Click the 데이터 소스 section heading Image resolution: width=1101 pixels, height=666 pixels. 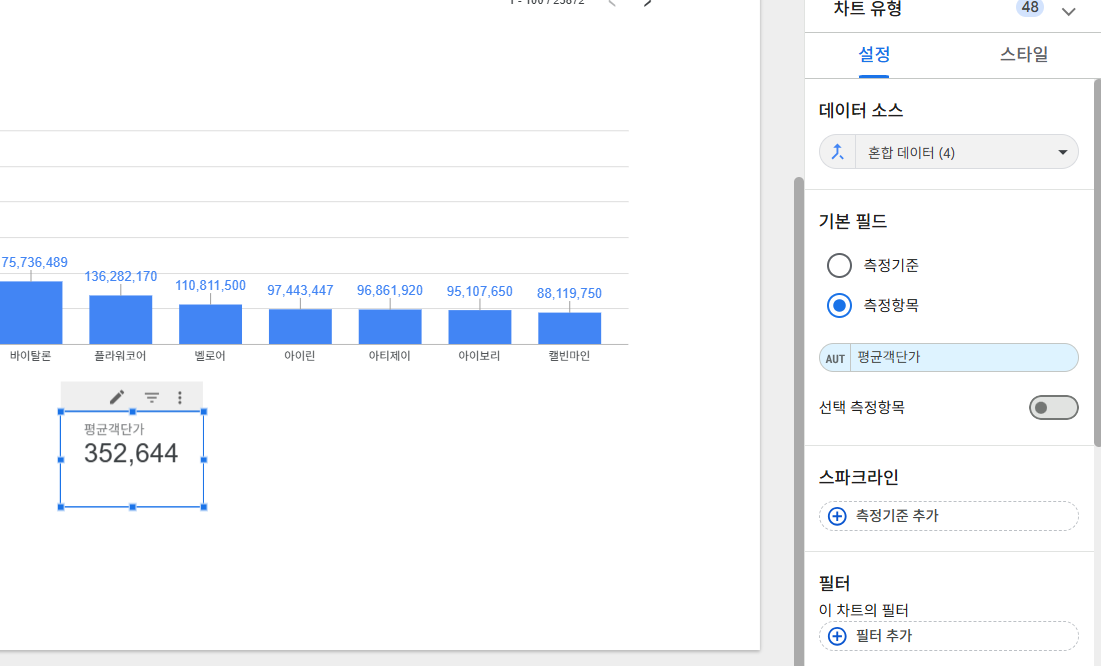(861, 110)
